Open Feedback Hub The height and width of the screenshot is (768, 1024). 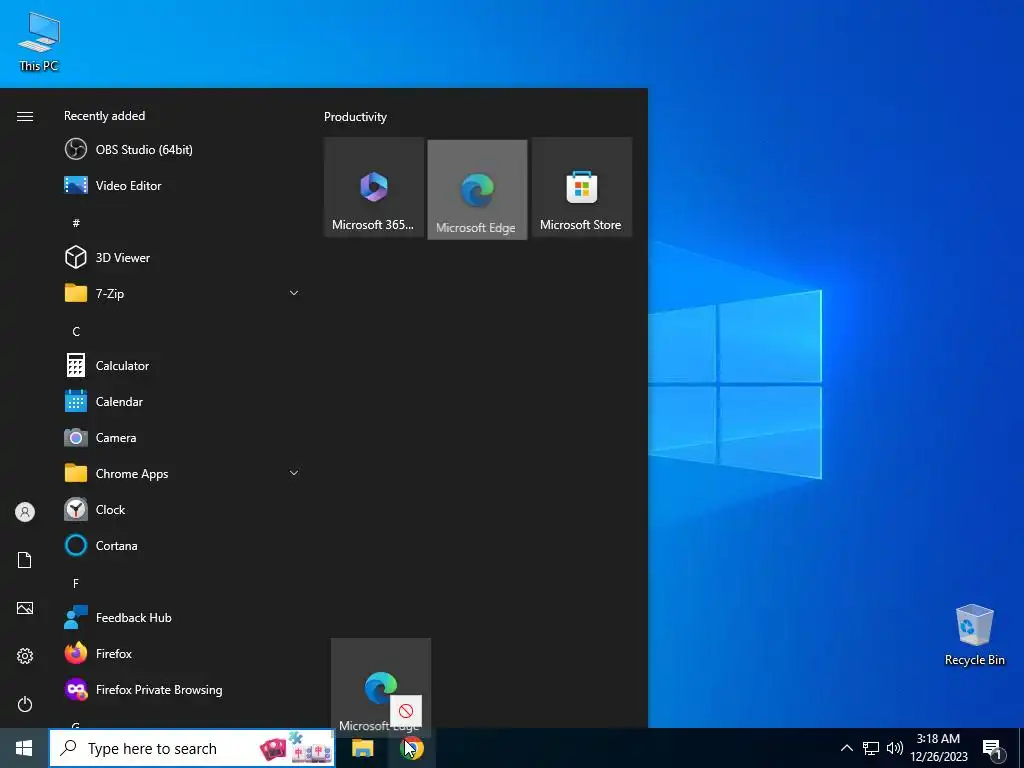pos(181,617)
